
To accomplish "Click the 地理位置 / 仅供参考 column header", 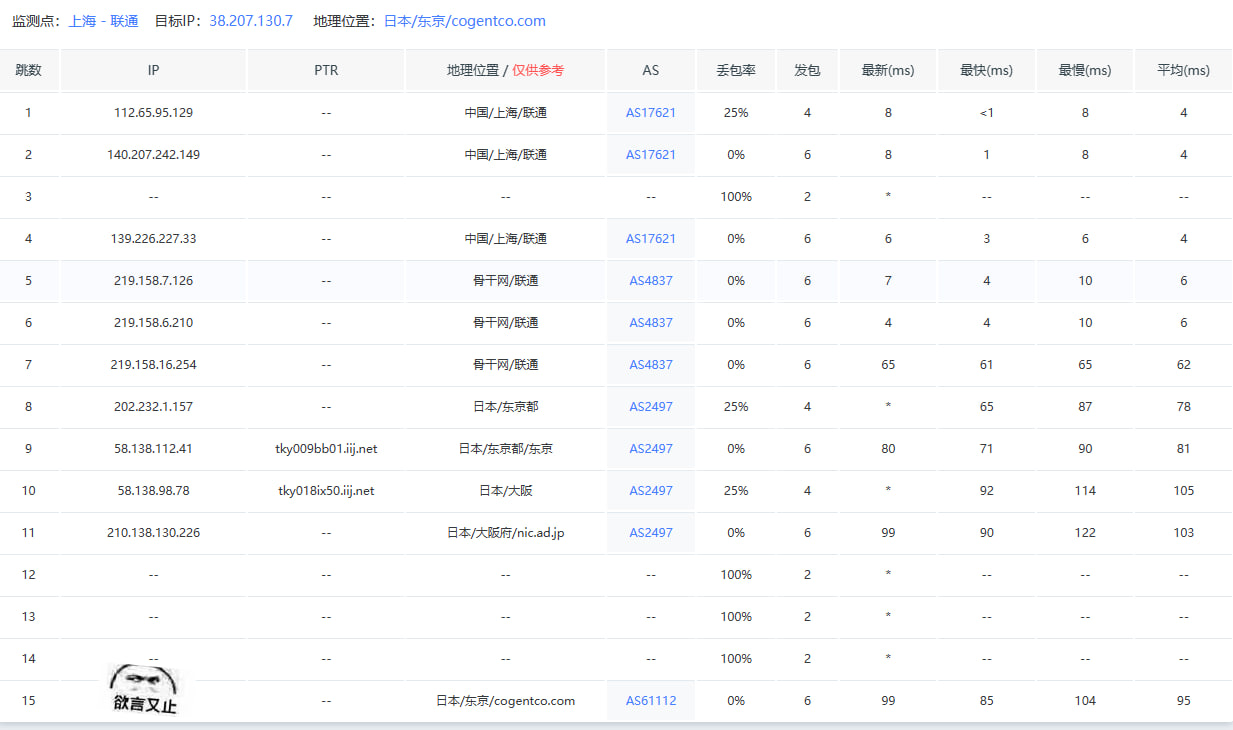I will click(505, 71).
